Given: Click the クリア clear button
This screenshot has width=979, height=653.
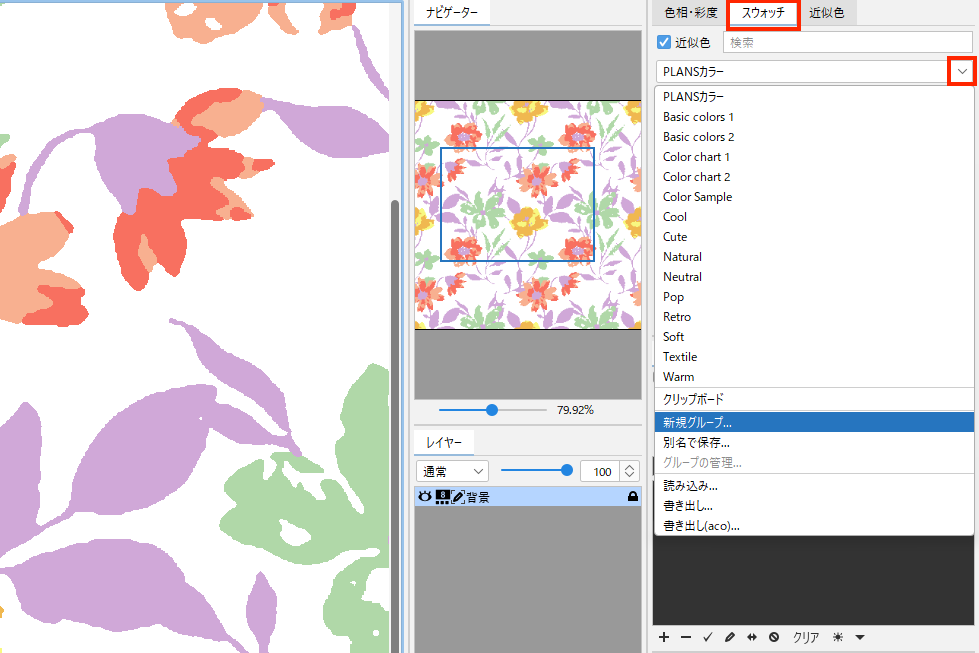Looking at the screenshot, I should [x=805, y=637].
